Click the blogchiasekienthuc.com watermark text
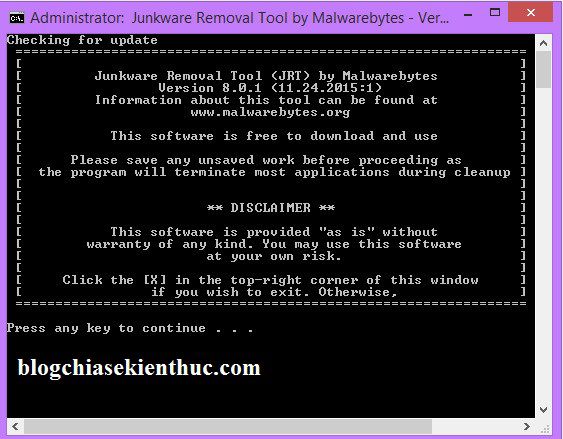The image size is (563, 439). [x=139, y=368]
